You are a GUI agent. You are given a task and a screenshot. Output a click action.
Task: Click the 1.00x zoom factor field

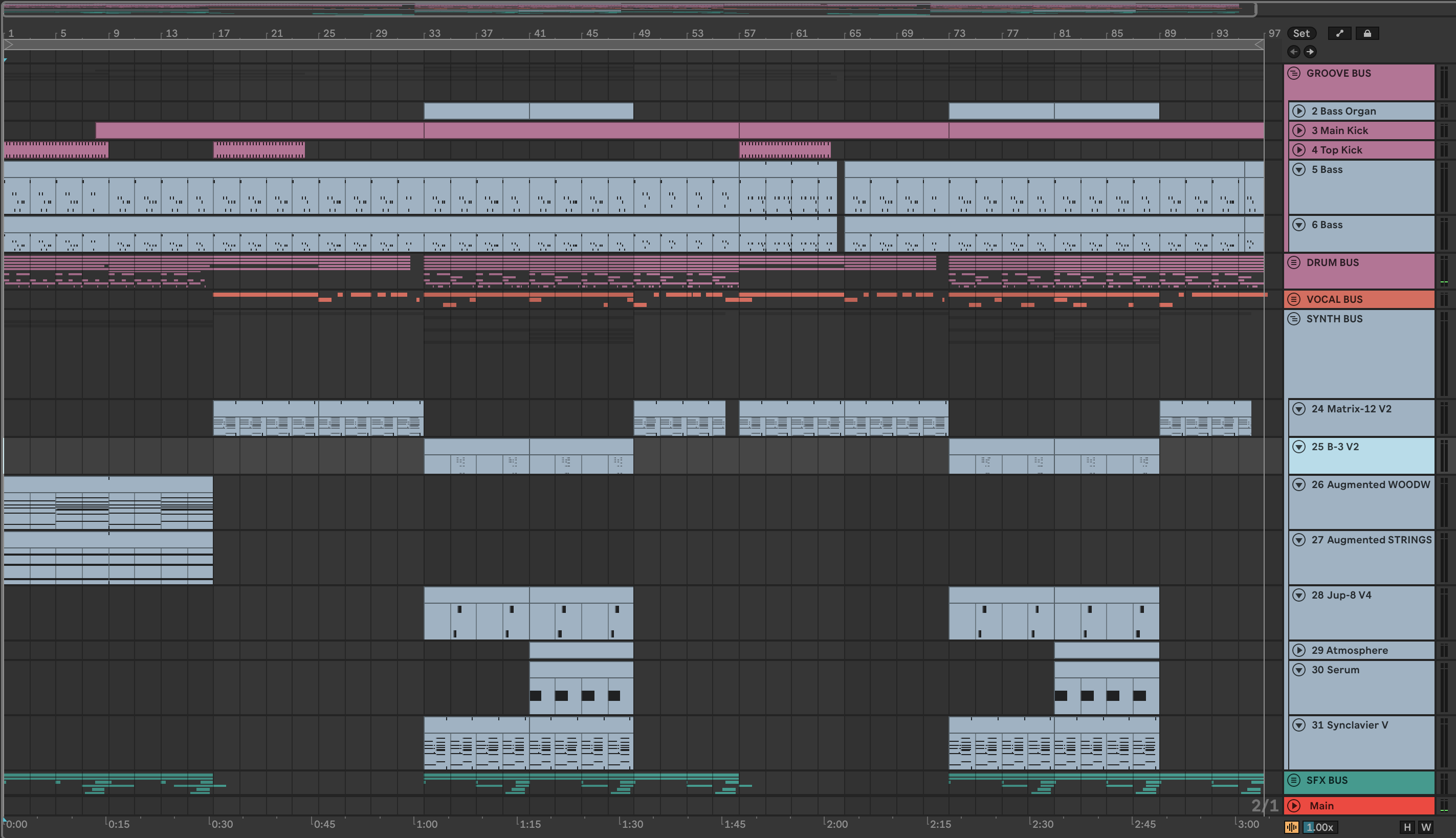1320,827
